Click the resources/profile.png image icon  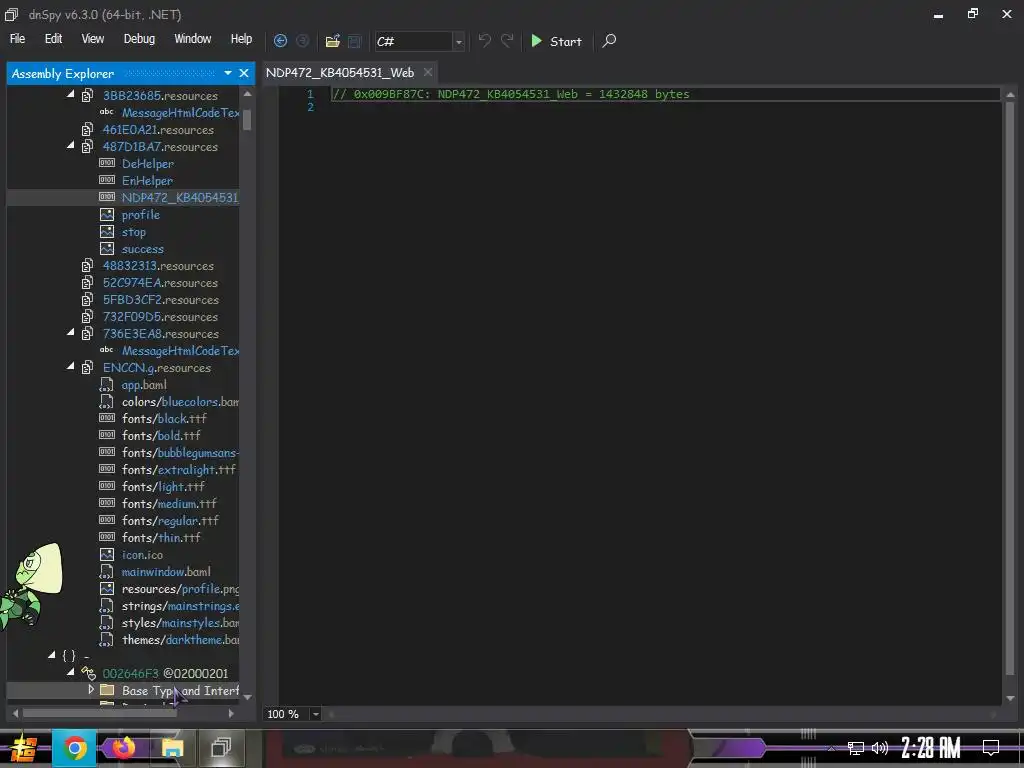point(107,588)
